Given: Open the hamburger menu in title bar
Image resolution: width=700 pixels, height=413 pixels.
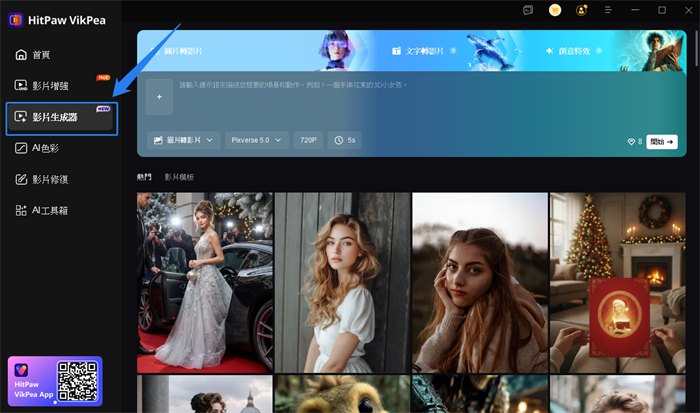Looking at the screenshot, I should (609, 9).
